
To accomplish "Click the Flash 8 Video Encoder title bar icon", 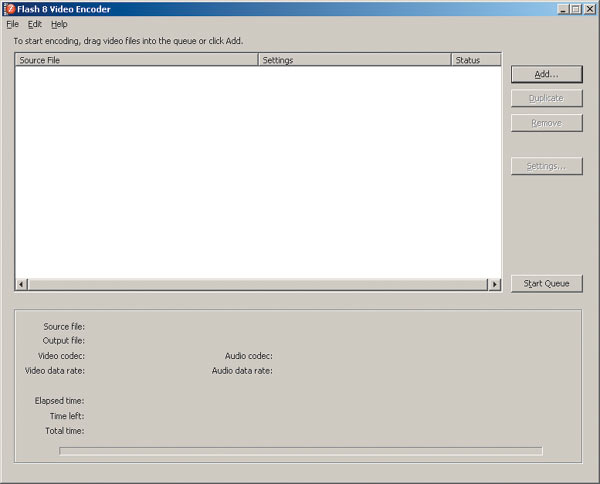I will 9,9.
